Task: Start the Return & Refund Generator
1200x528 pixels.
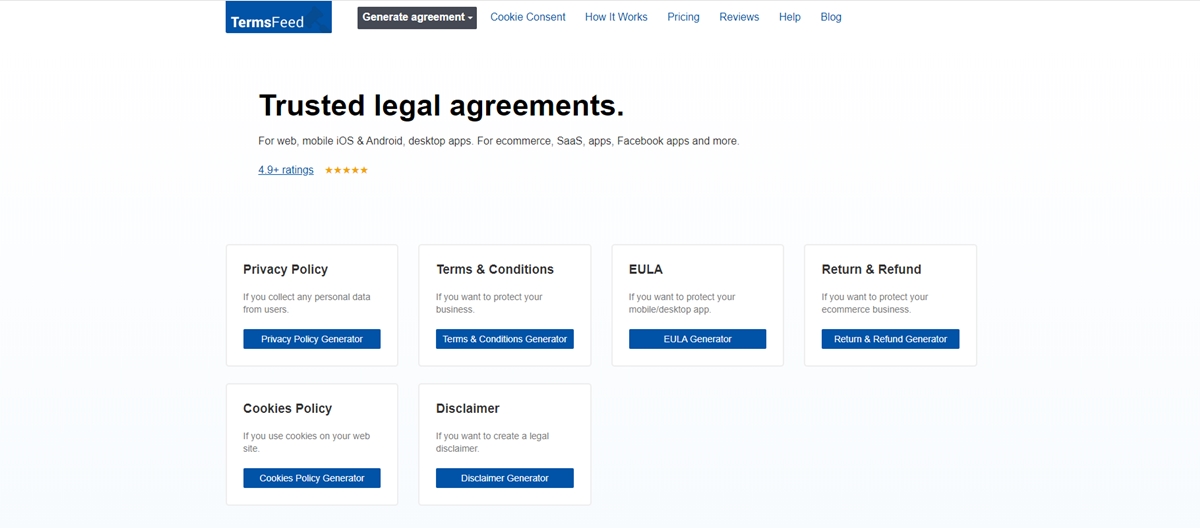Action: pos(891,339)
